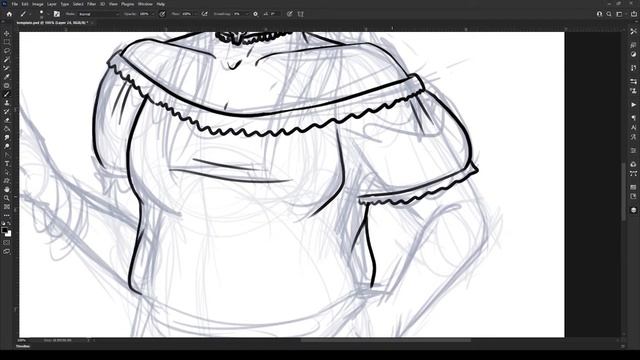The image size is (640, 360).
Task: Select the Clone Stamp tool
Action: [x=7, y=103]
